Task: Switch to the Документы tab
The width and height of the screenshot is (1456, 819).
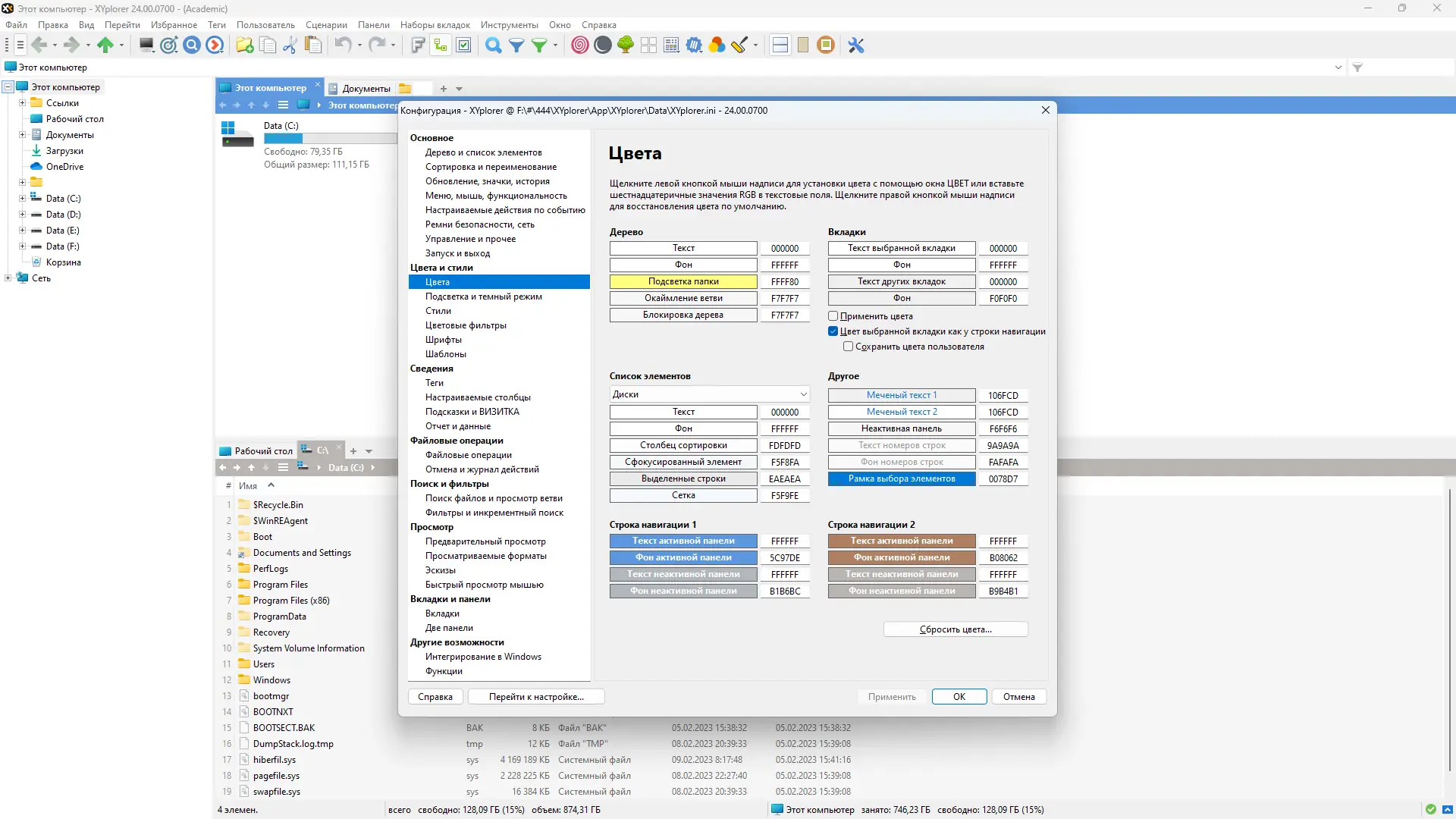Action: point(366,88)
